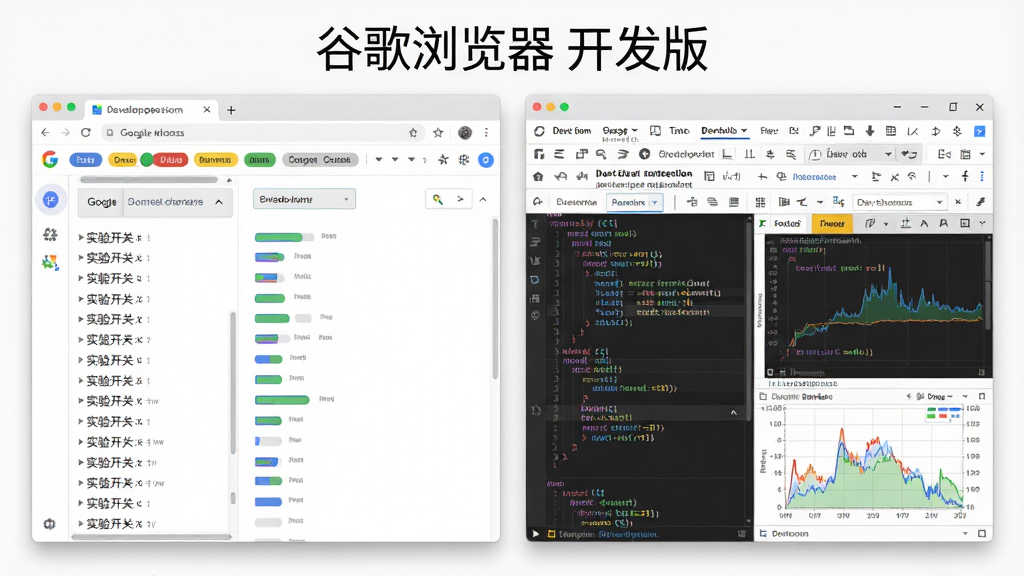Go to the home icon in DevTools third row
This screenshot has width=1024, height=576.
tap(538, 177)
